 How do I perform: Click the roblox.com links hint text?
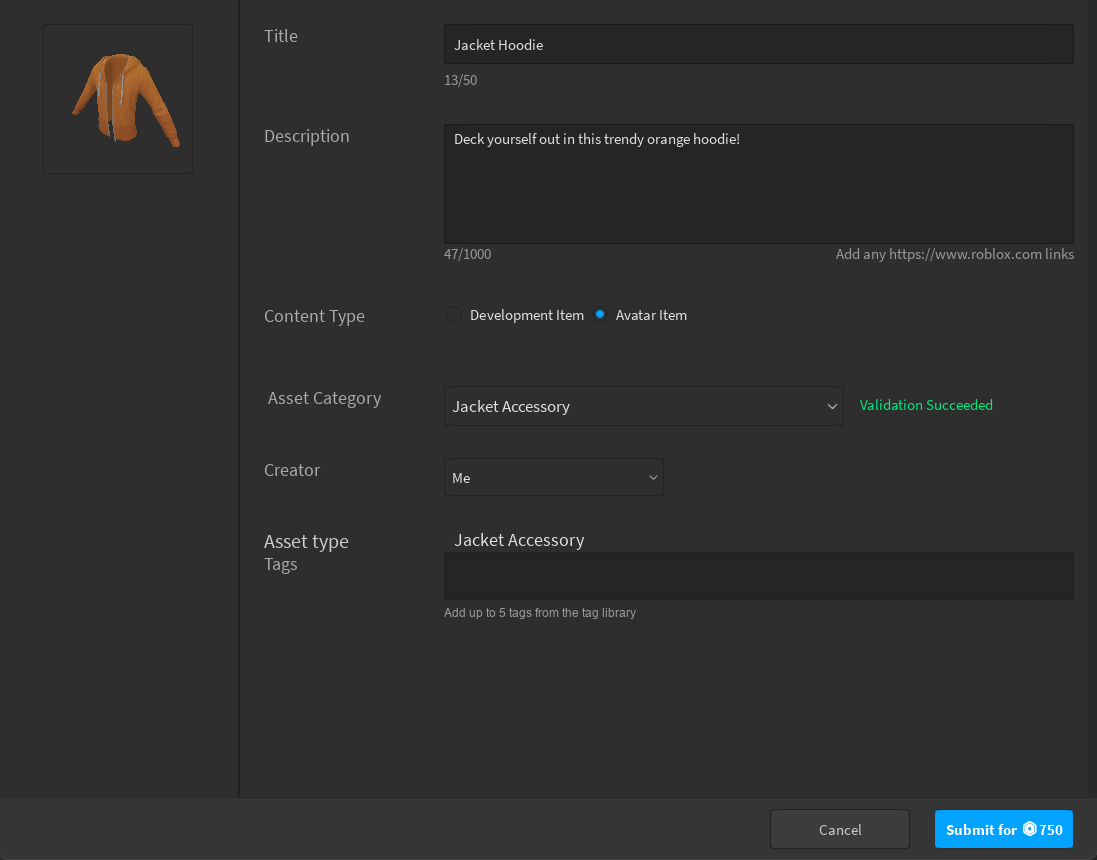pos(954,254)
